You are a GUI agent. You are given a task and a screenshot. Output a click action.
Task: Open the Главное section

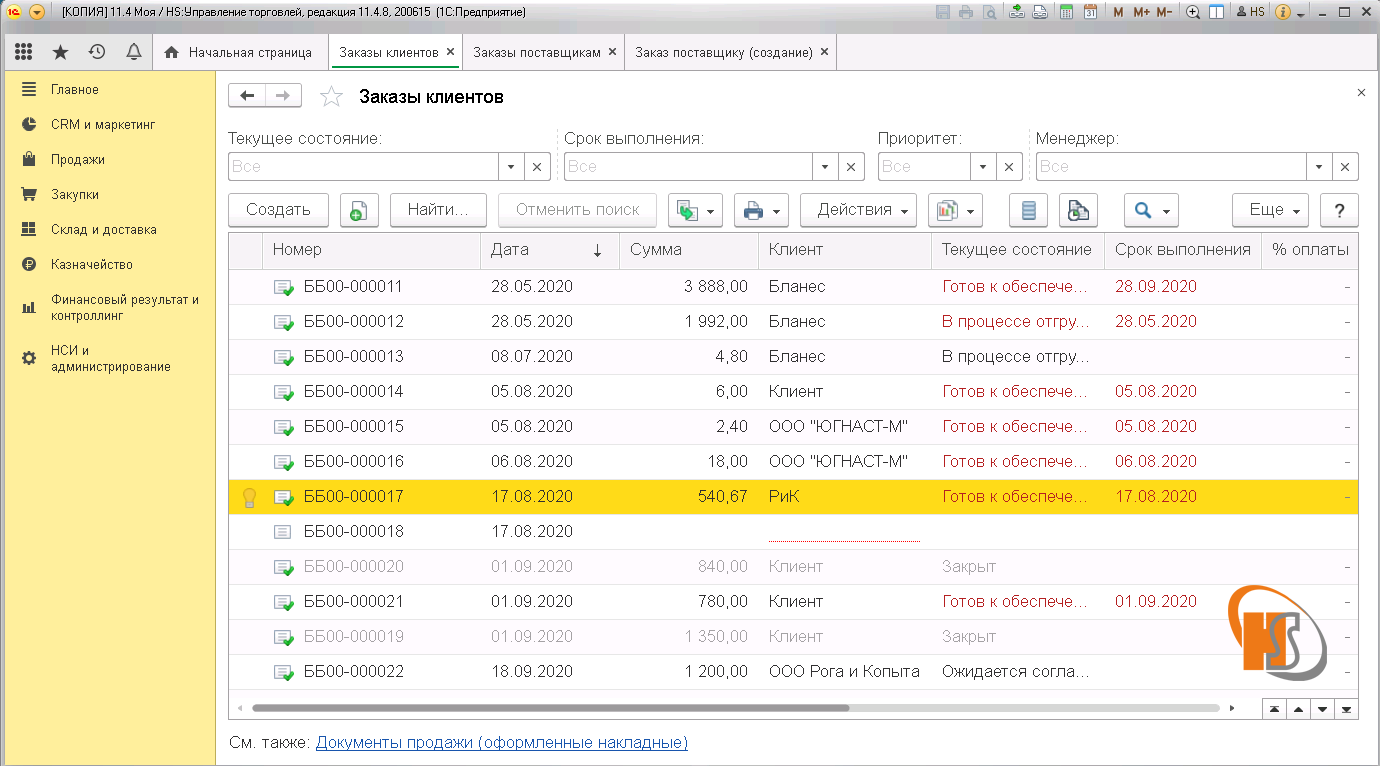tap(110, 90)
